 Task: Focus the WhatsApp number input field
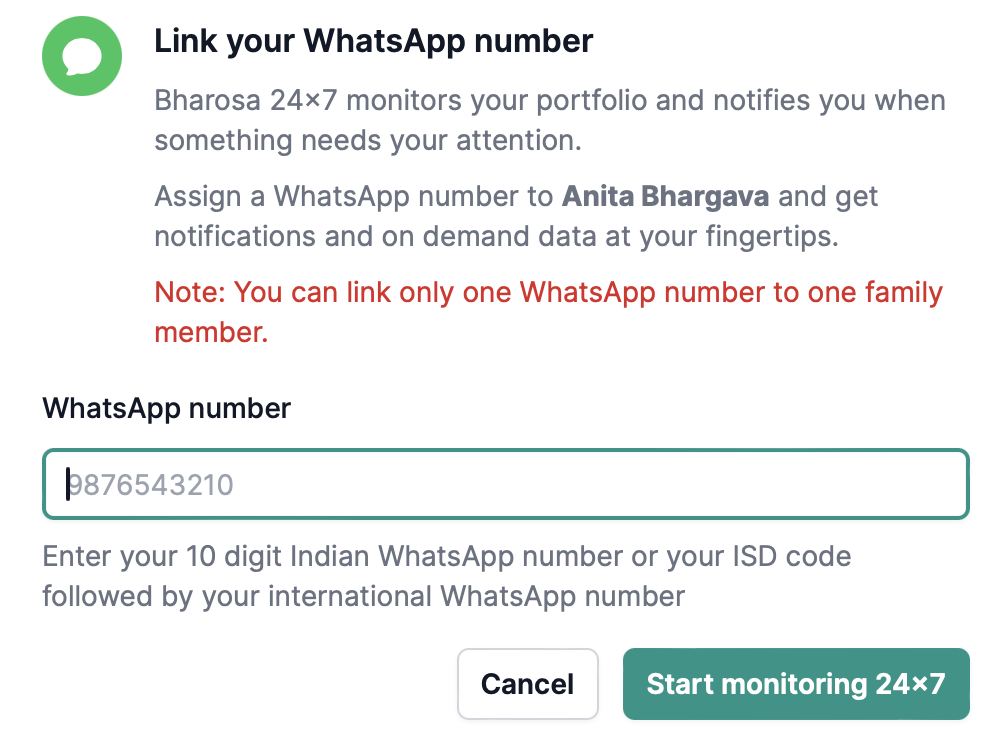click(x=506, y=484)
